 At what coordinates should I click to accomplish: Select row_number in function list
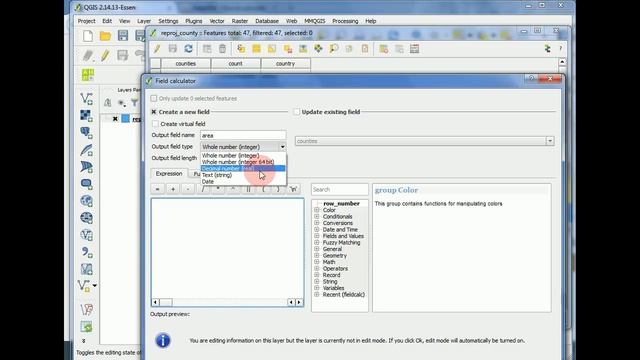coord(341,203)
